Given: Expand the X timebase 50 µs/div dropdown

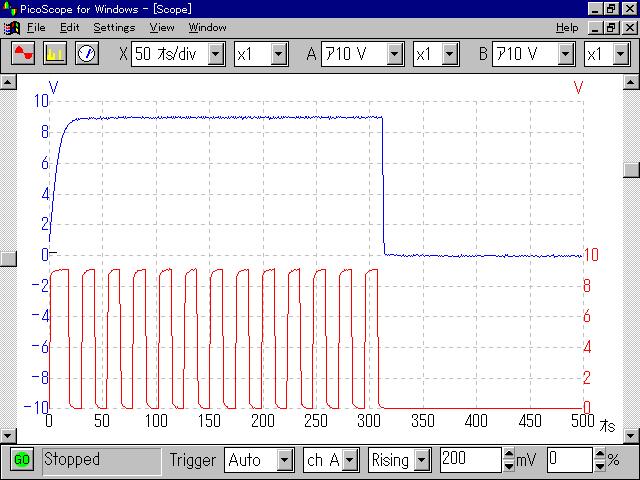Looking at the screenshot, I should pyautogui.click(x=216, y=54).
